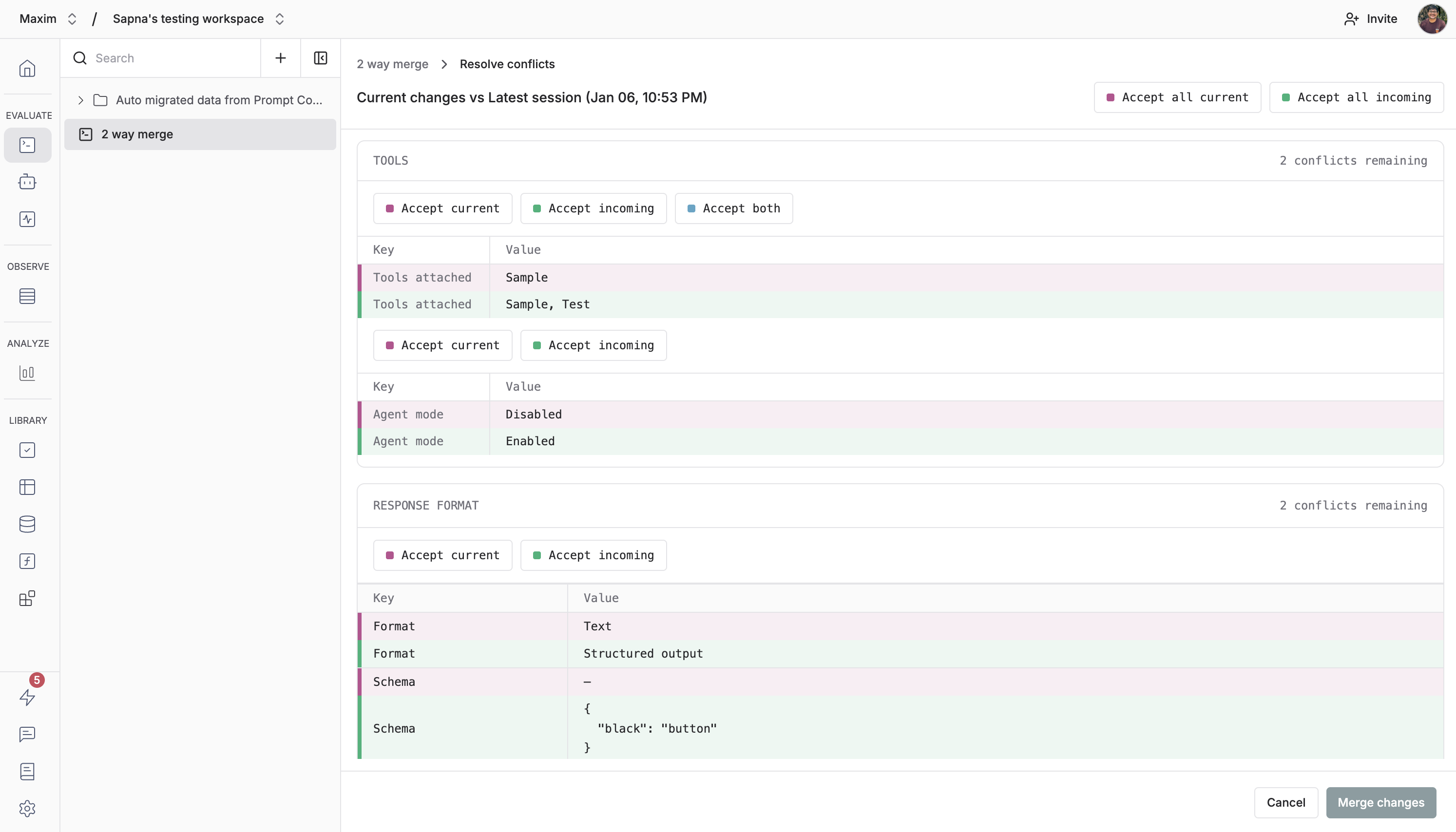Go to 2 way merge breadcrumb
Image resolution: width=1456 pixels, height=832 pixels.
tap(392, 64)
